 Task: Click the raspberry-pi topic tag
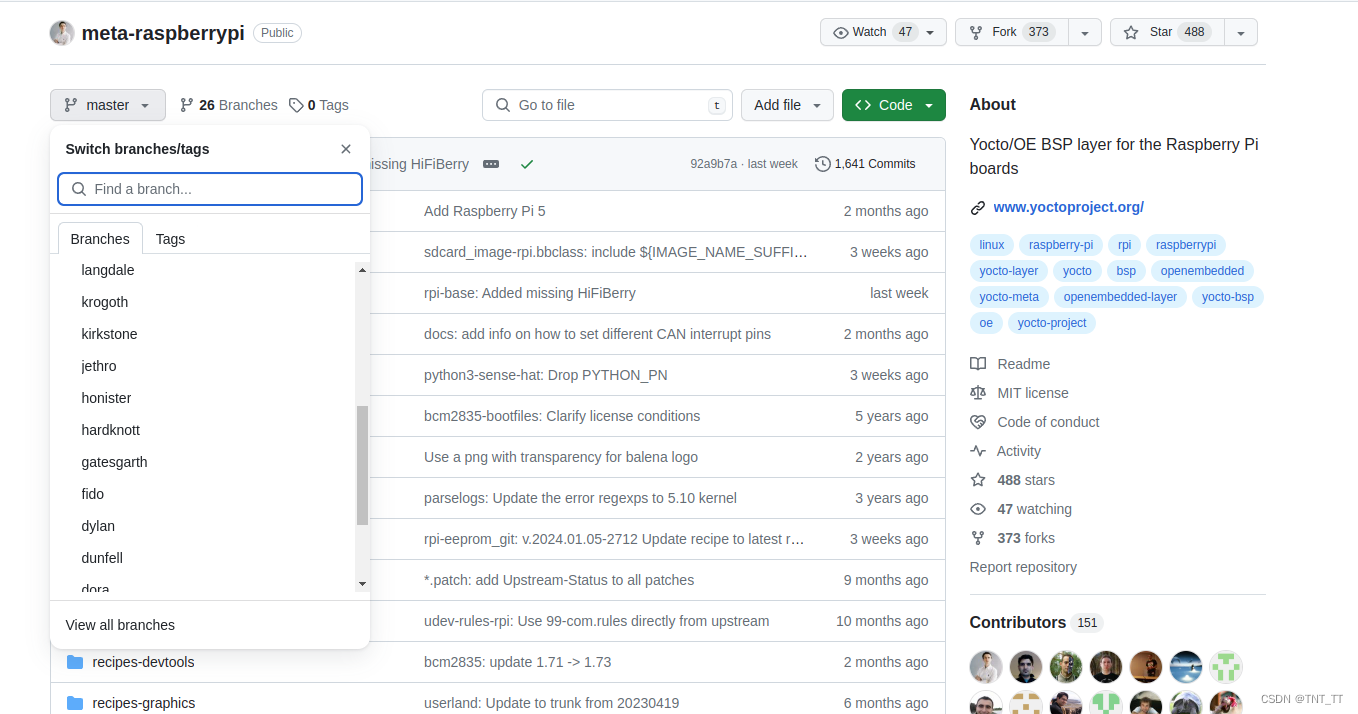1061,245
